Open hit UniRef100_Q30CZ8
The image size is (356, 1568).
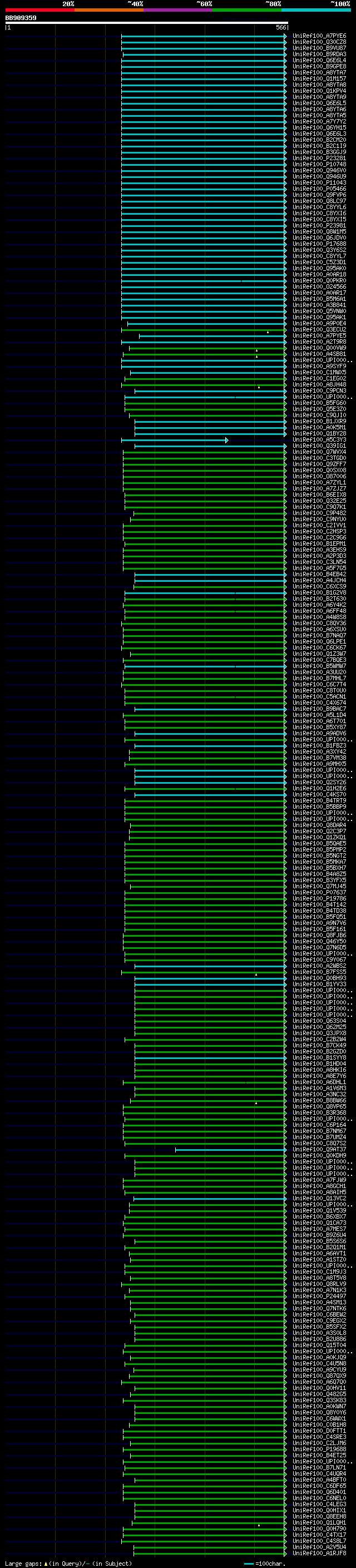319,42
